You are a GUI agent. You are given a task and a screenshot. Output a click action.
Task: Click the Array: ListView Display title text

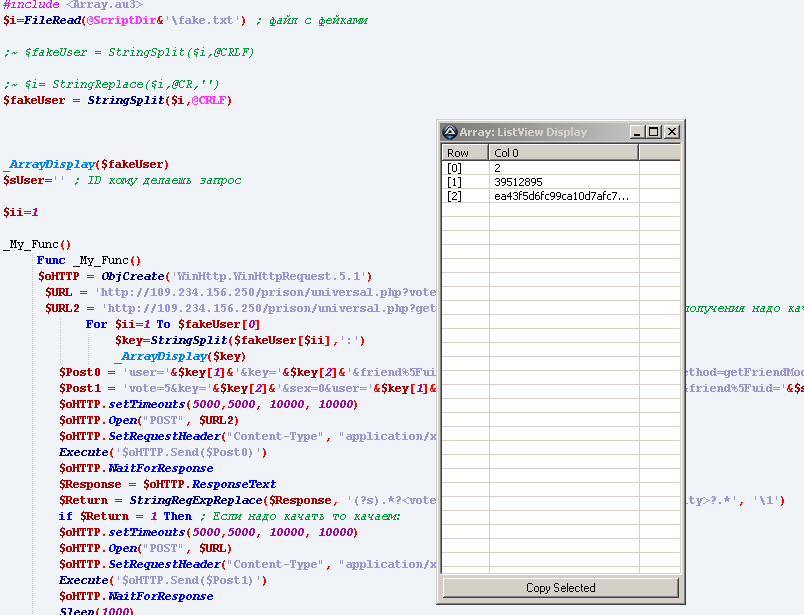[x=524, y=132]
